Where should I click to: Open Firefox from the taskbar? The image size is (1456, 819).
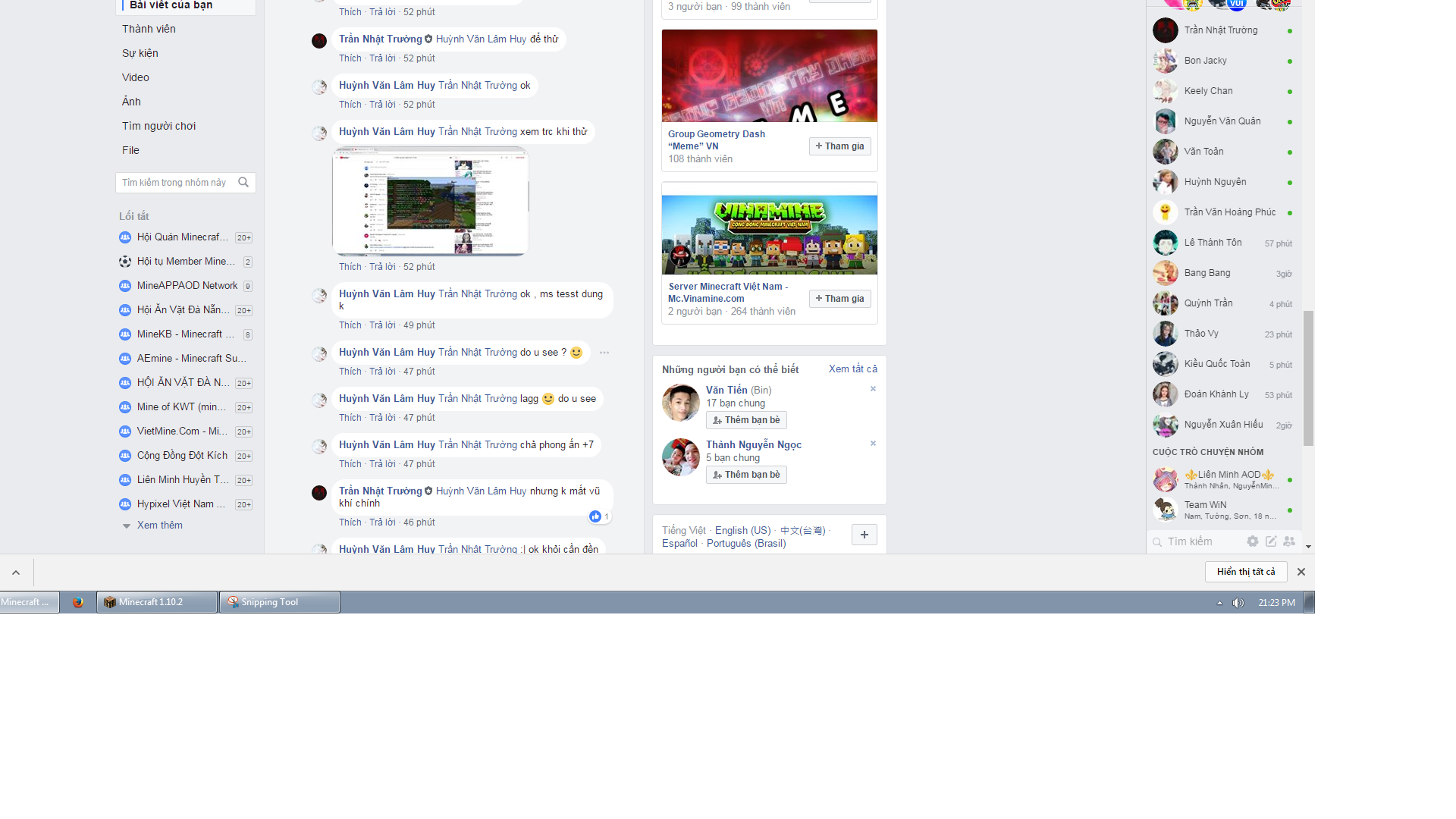(77, 602)
